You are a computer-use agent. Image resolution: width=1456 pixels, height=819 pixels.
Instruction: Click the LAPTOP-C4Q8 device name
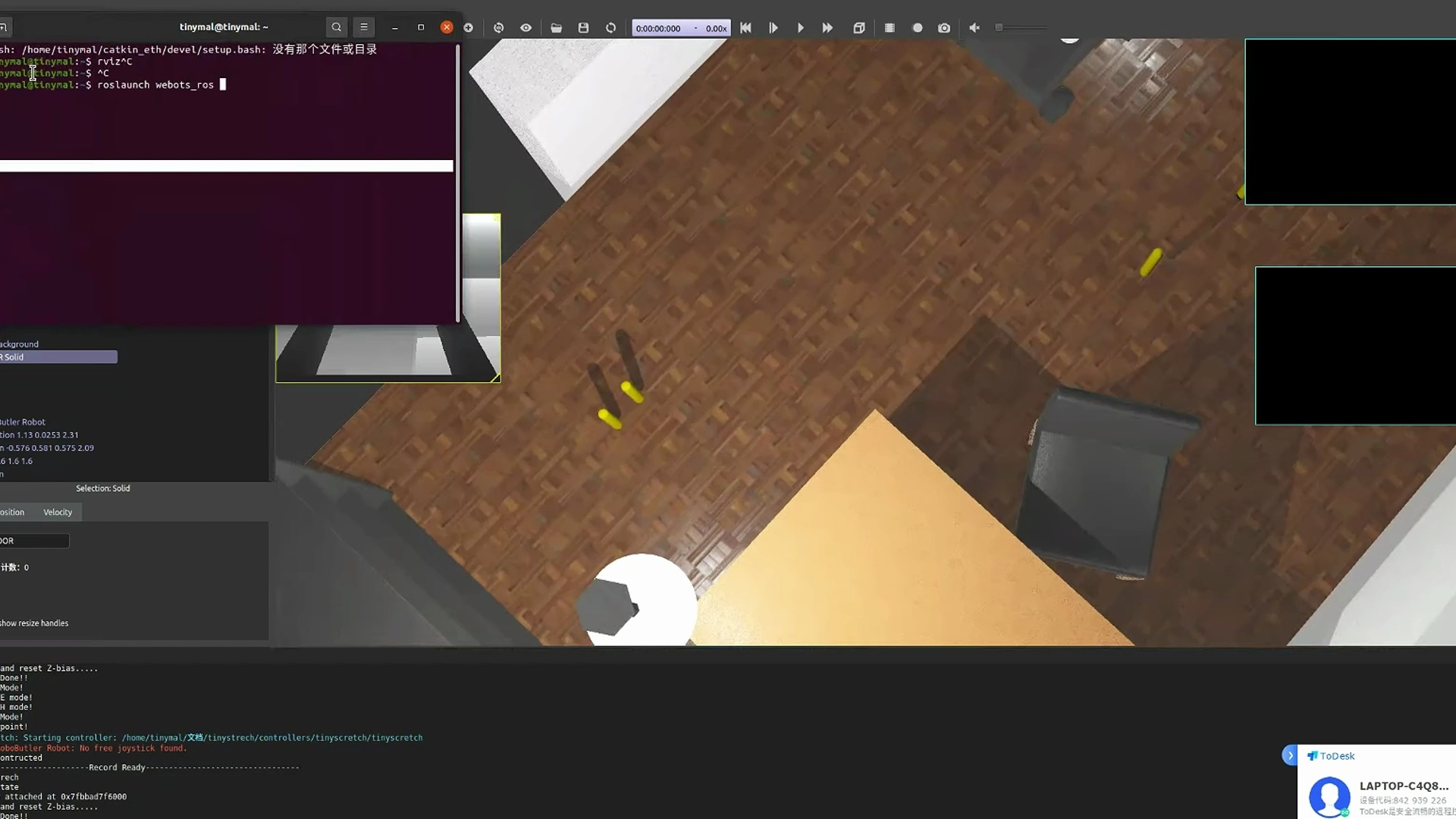click(x=1404, y=786)
